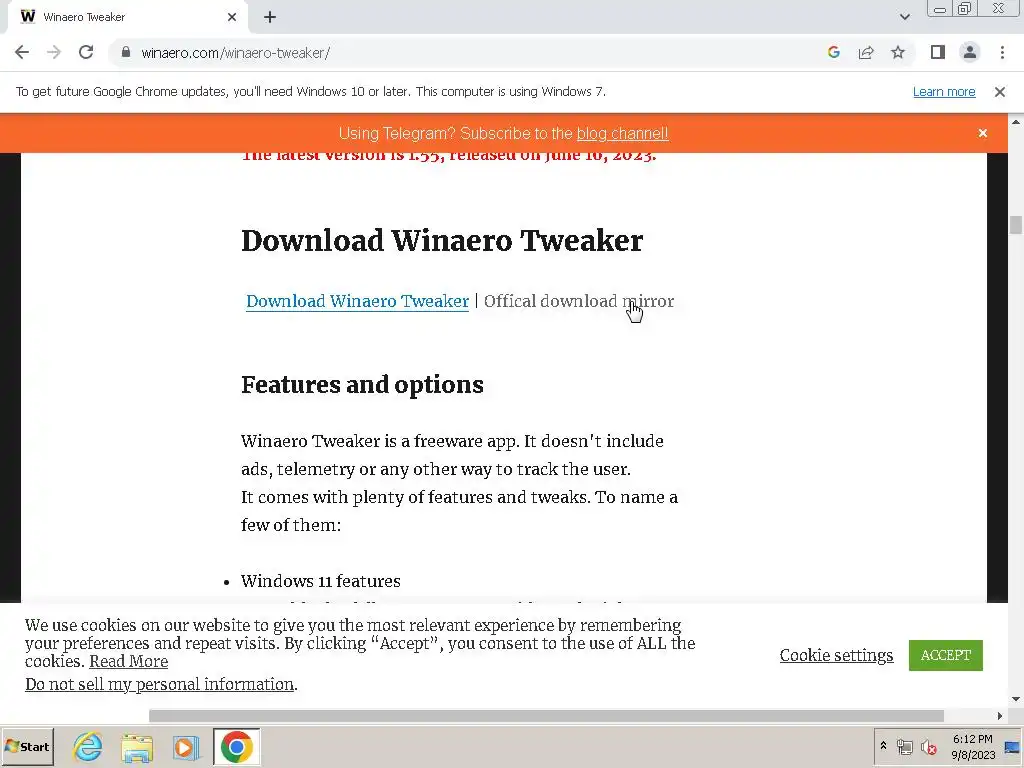Screen dimensions: 1024x768
Task: Launch Internet Explorer from taskbar
Action: (88, 746)
